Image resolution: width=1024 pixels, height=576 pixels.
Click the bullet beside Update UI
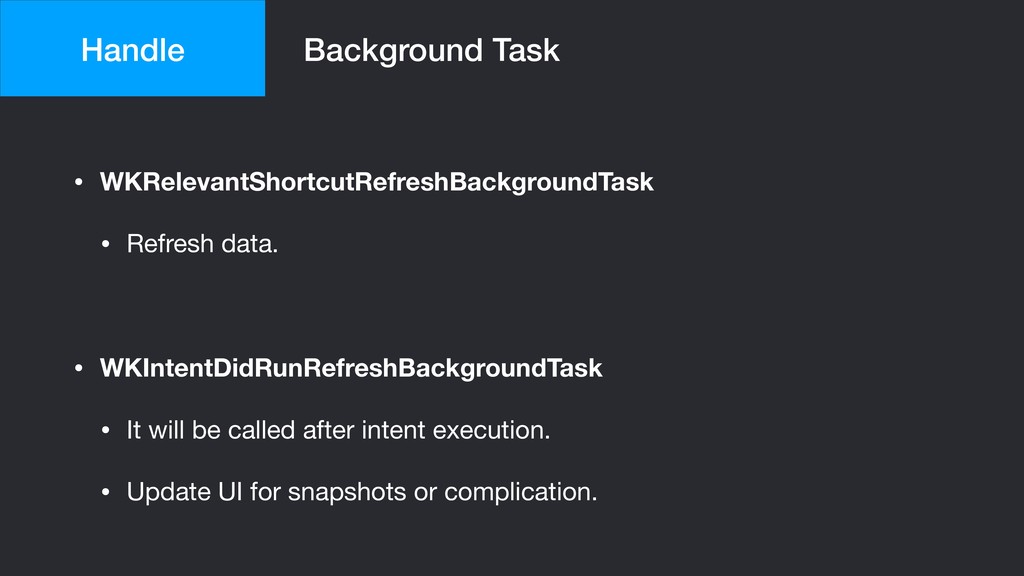pyautogui.click(x=106, y=492)
